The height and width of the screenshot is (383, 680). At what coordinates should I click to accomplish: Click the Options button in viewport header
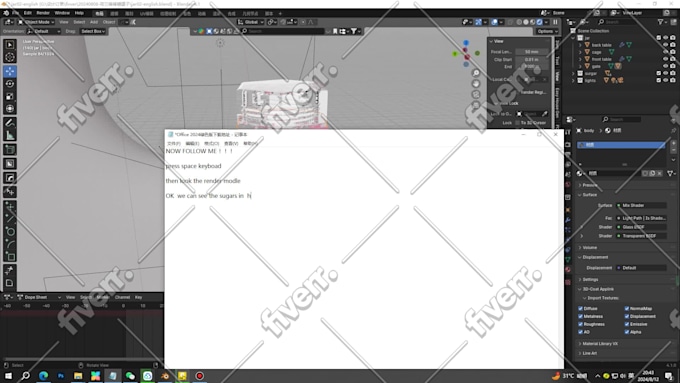547,31
